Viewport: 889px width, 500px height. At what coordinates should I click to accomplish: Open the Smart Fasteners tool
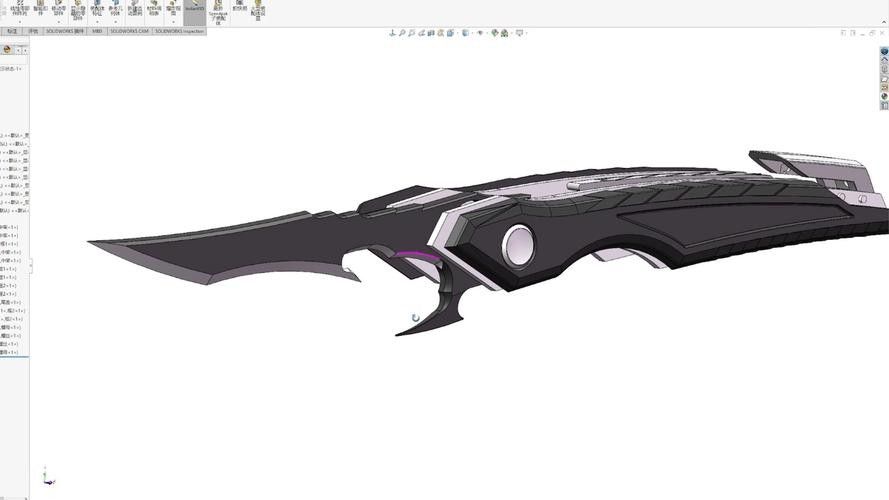pyautogui.click(x=40, y=7)
